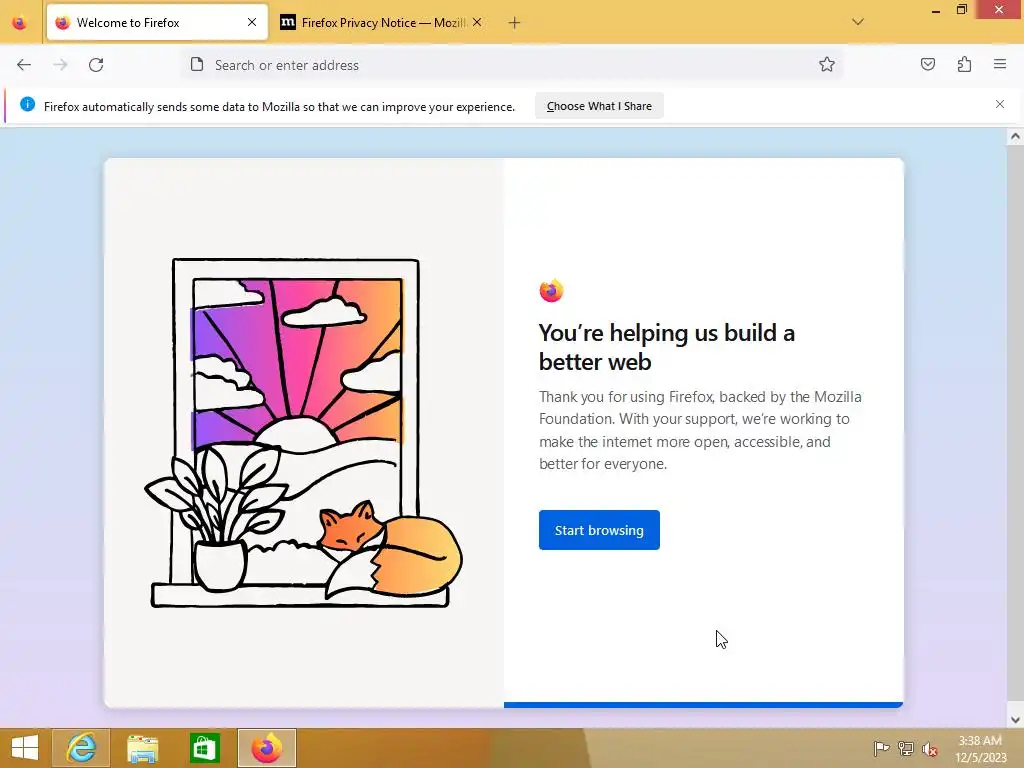Click the fox window illustration
1024x768 pixels.
coord(303,433)
